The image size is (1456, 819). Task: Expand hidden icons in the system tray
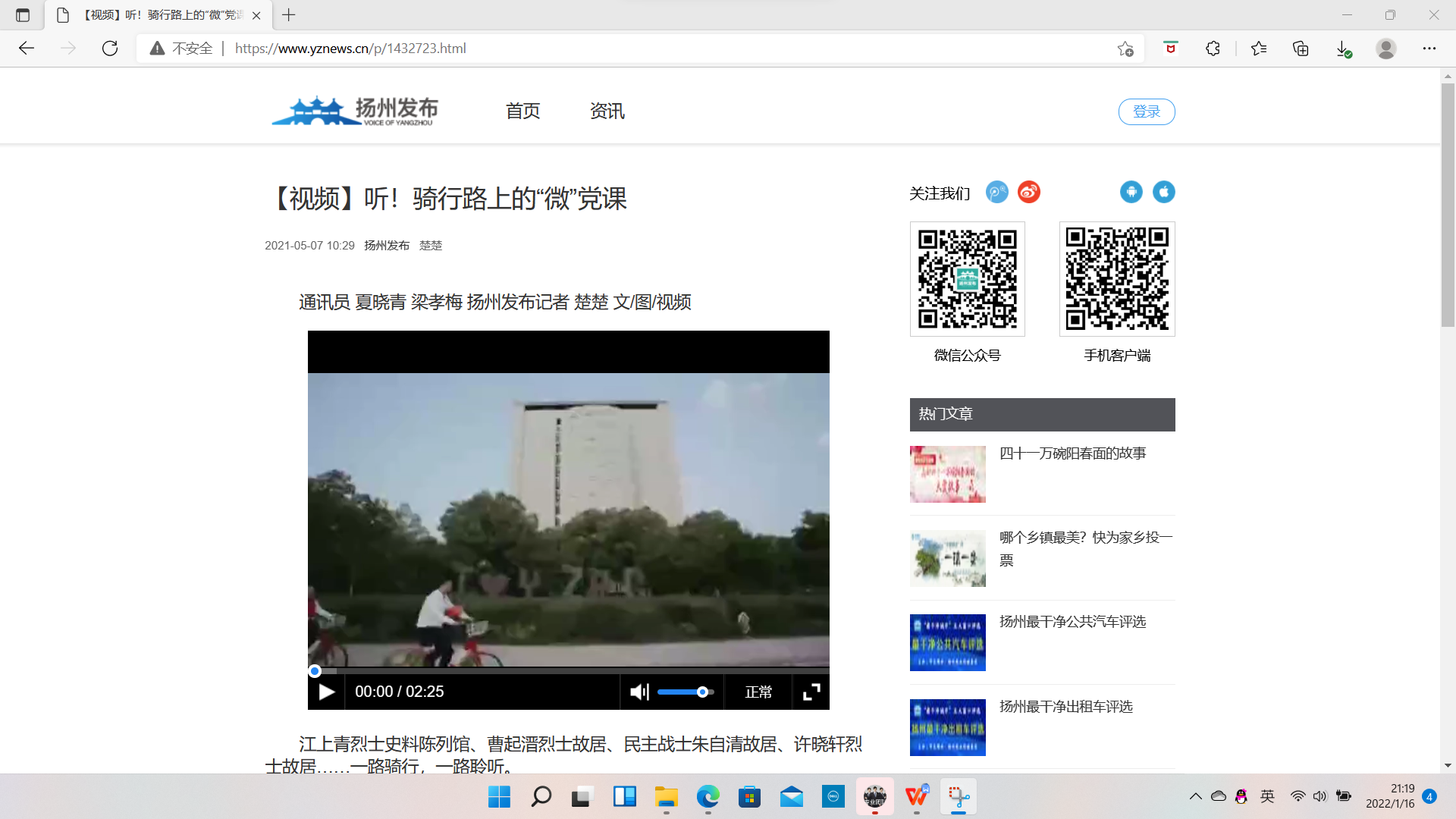pyautogui.click(x=1196, y=795)
